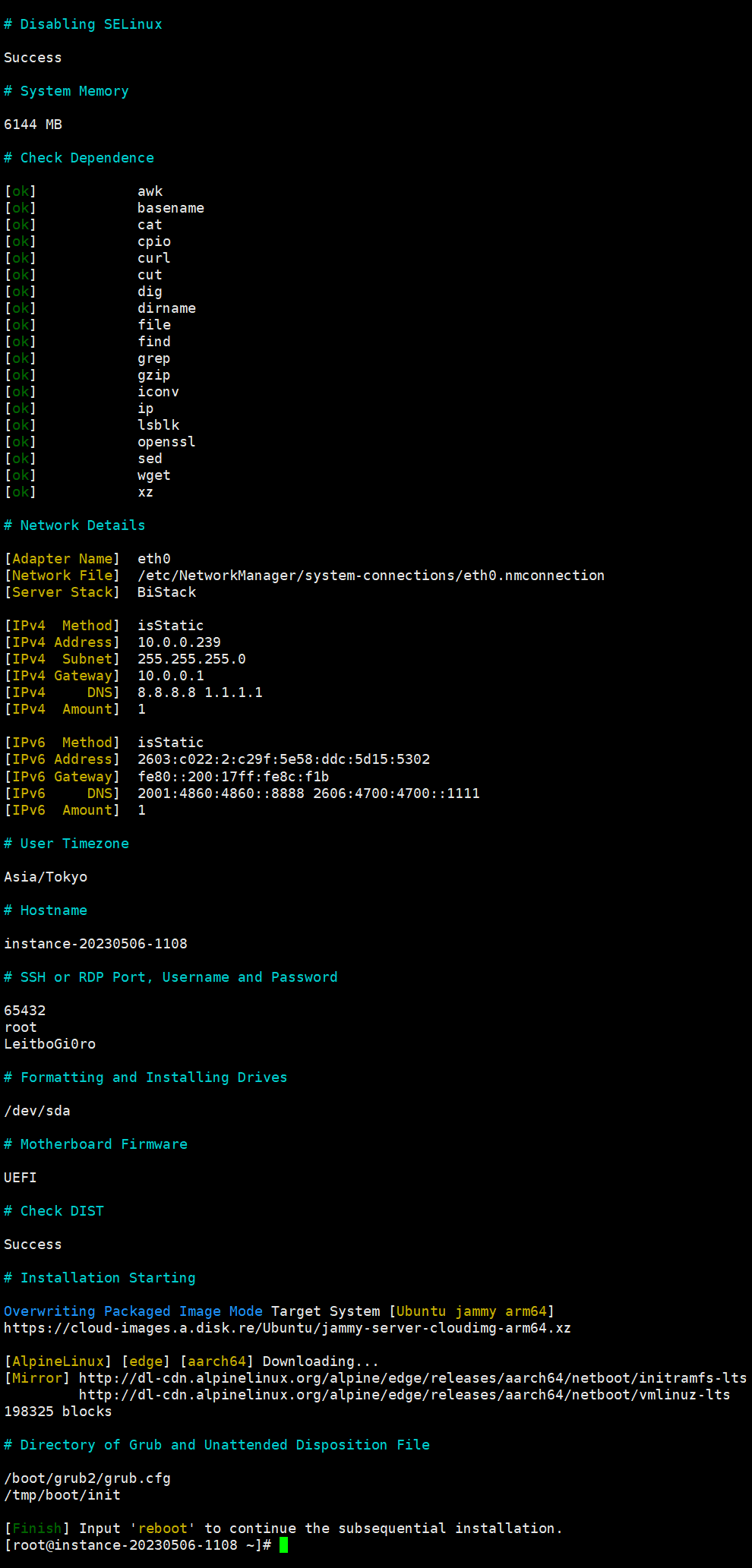Click the '# Network Details' heading

[x=74, y=525]
